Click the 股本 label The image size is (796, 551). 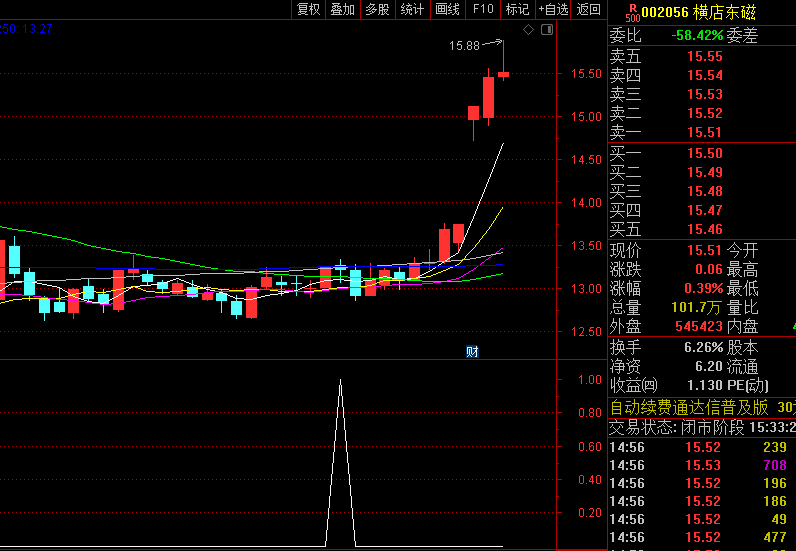pyautogui.click(x=742, y=347)
